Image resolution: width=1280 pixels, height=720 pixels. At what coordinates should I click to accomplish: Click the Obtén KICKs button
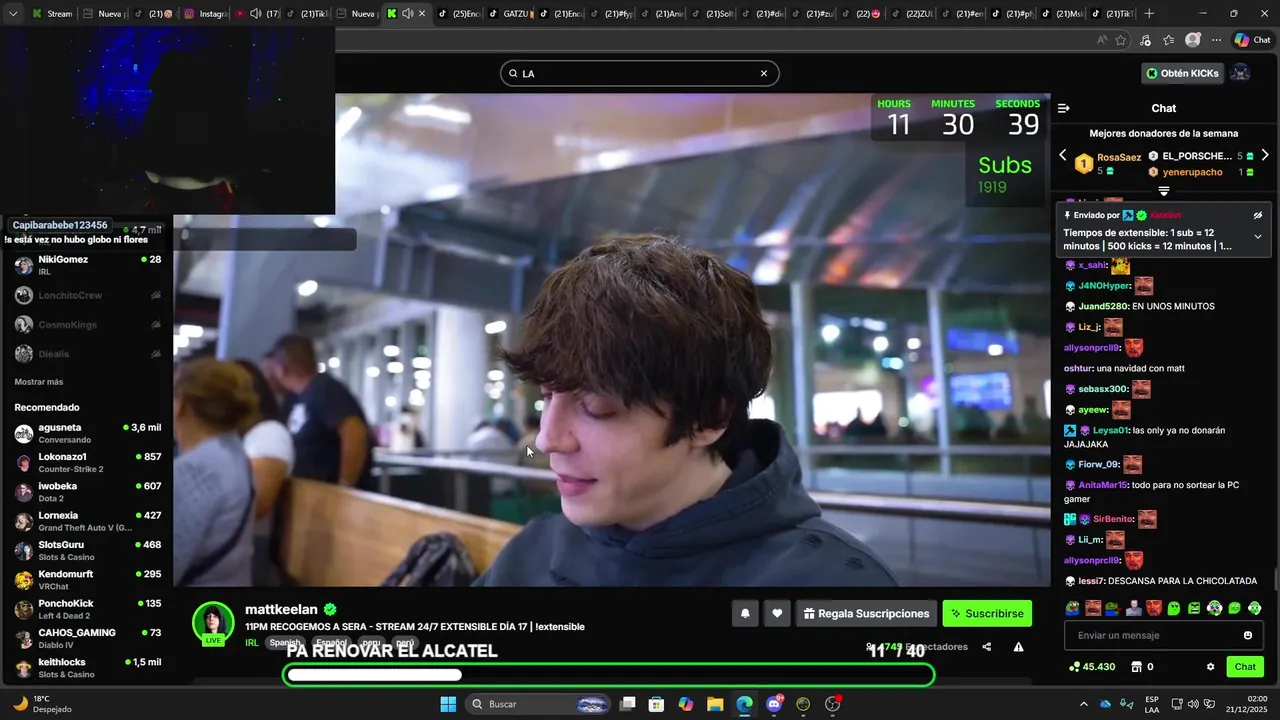tap(1182, 73)
